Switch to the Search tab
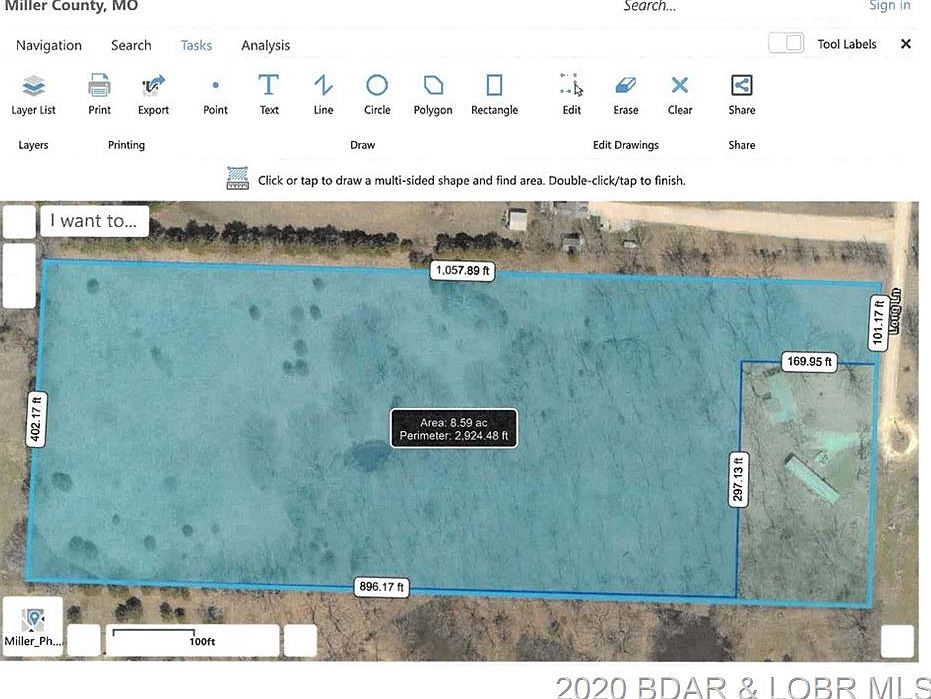The width and height of the screenshot is (931, 699). [x=131, y=45]
